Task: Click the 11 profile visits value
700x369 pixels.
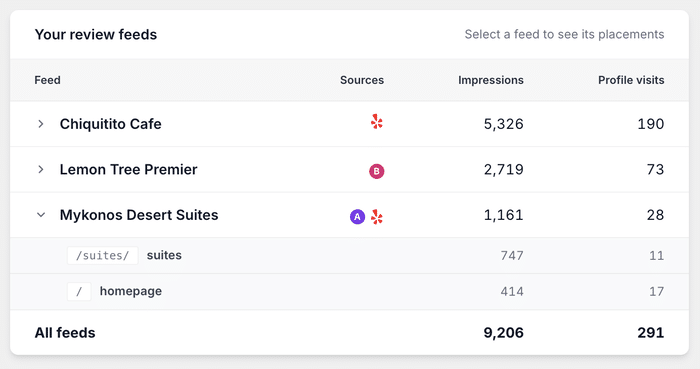Action: 657,256
